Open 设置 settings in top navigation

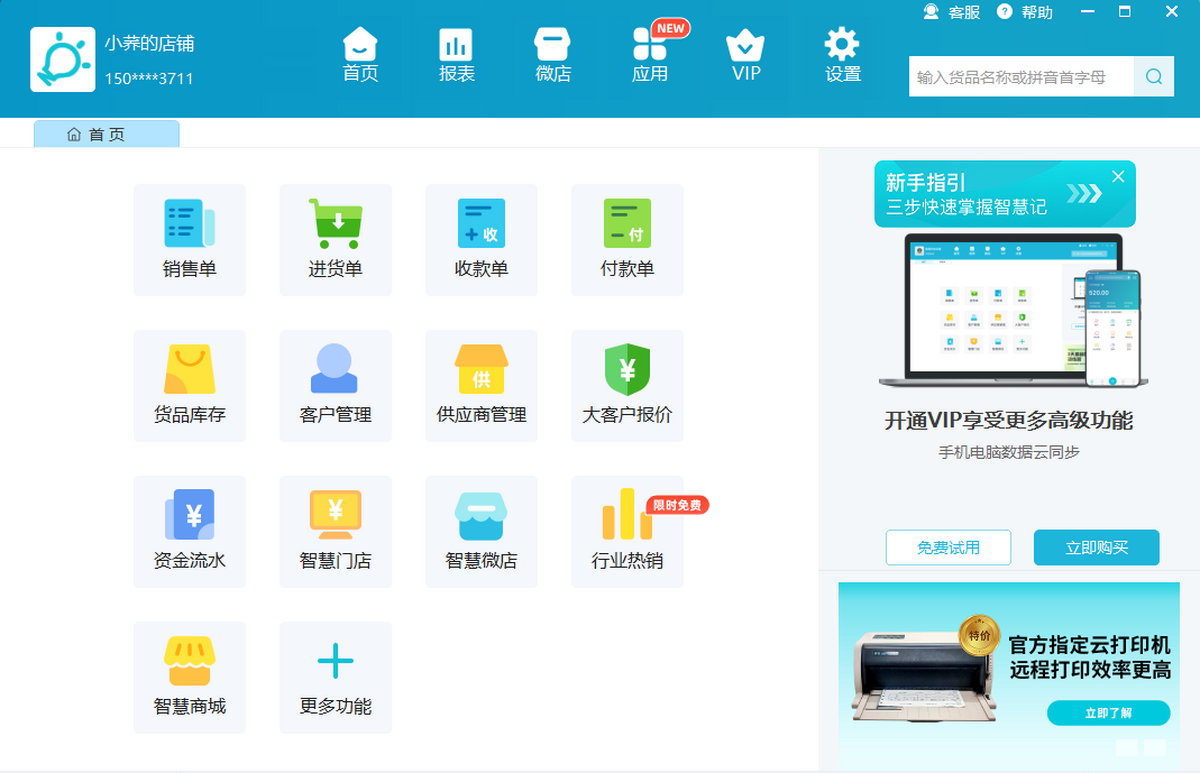coord(842,56)
